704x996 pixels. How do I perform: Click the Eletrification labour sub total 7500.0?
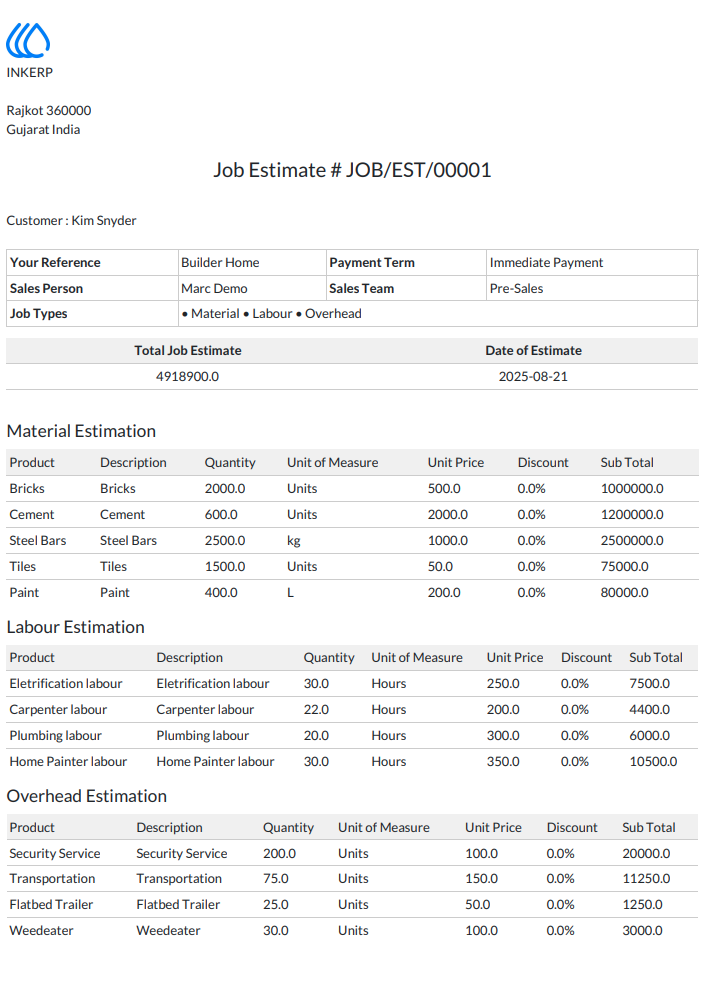tap(649, 683)
